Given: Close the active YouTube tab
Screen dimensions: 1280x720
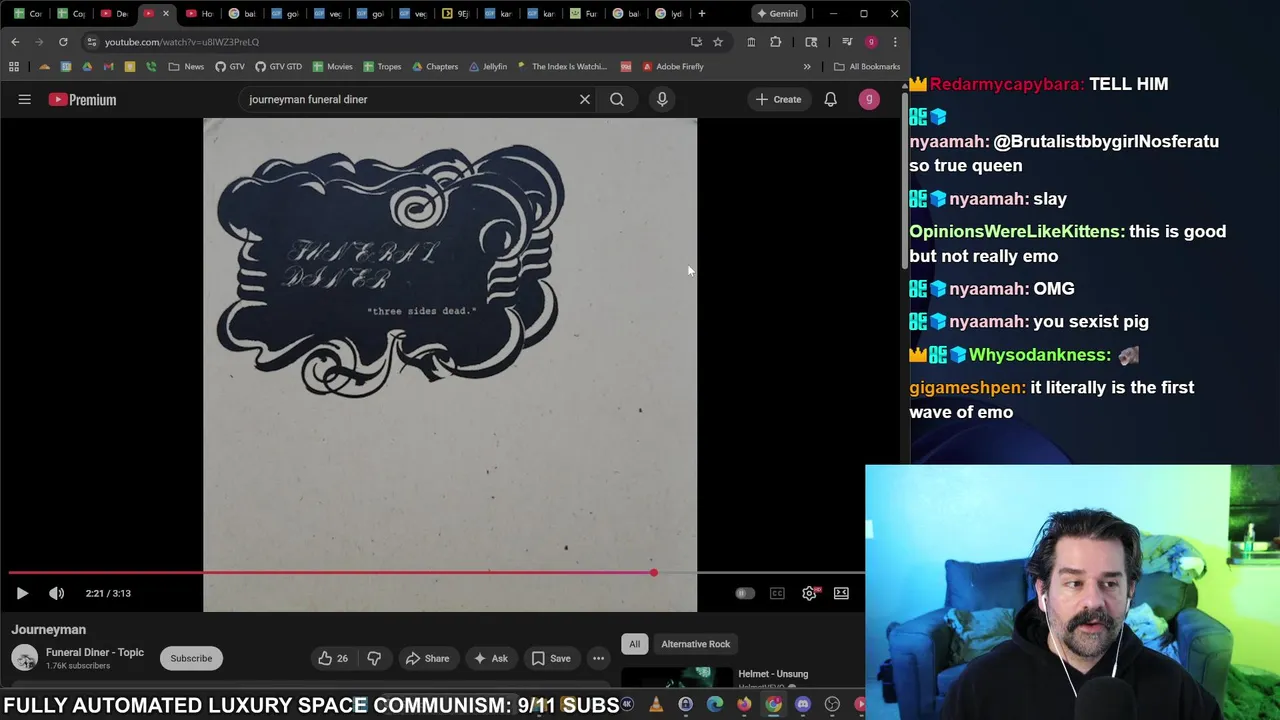Looking at the screenshot, I should click(x=166, y=14).
